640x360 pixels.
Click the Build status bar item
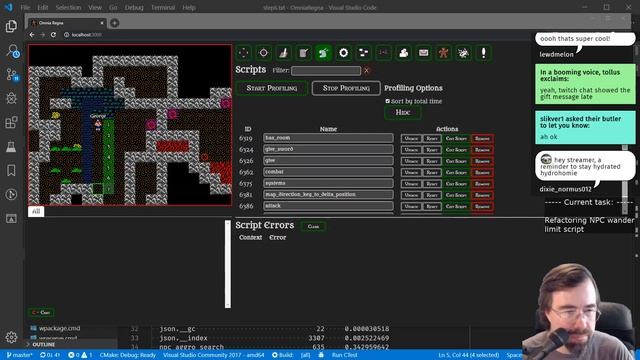click(282, 355)
